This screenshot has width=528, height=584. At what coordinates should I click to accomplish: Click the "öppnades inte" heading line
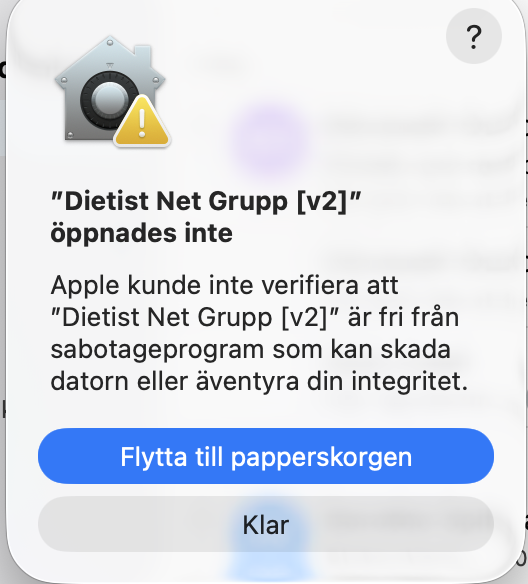tap(141, 234)
